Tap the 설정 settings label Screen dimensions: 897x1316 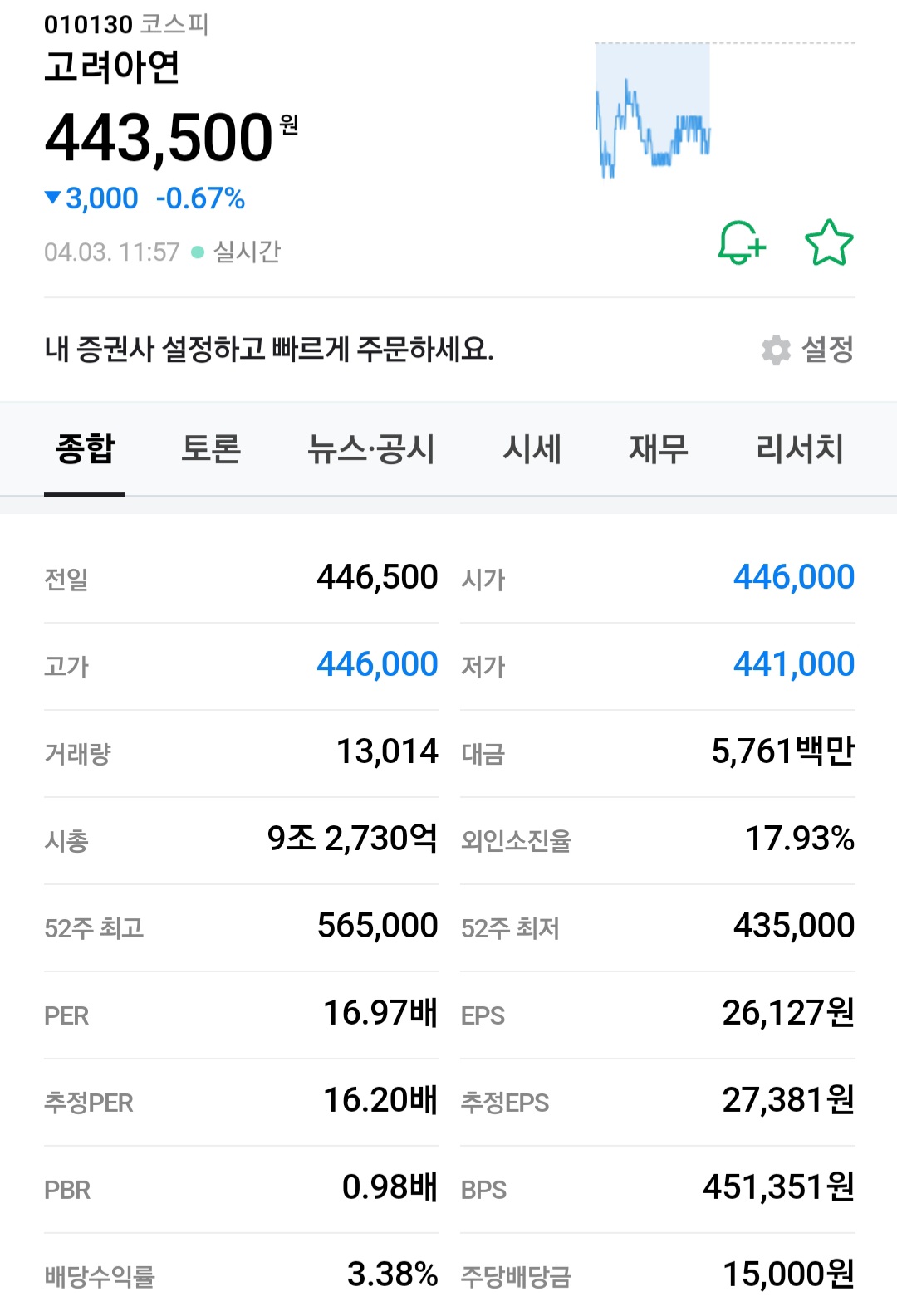(827, 350)
